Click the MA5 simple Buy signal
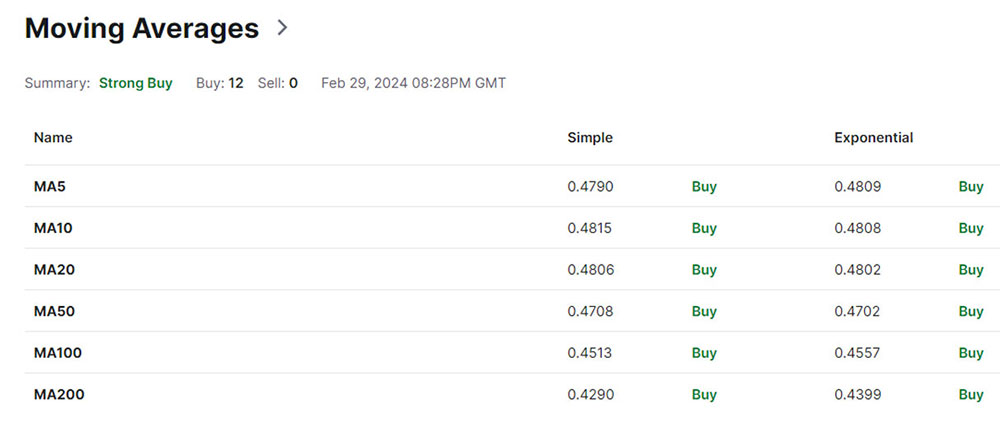1000x440 pixels. (704, 187)
